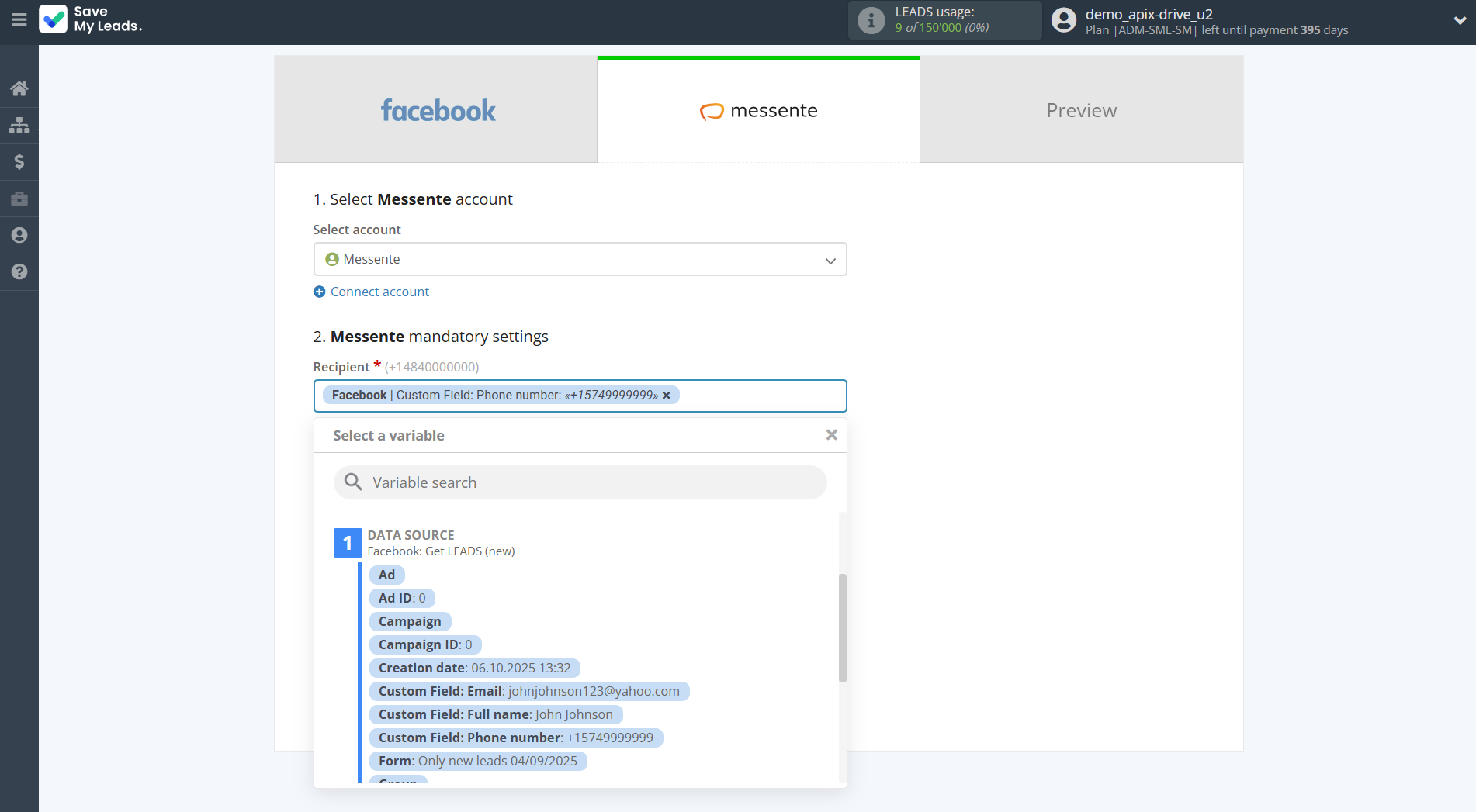1476x812 pixels.
Task: Close the Select a variable panel
Action: coord(831,434)
